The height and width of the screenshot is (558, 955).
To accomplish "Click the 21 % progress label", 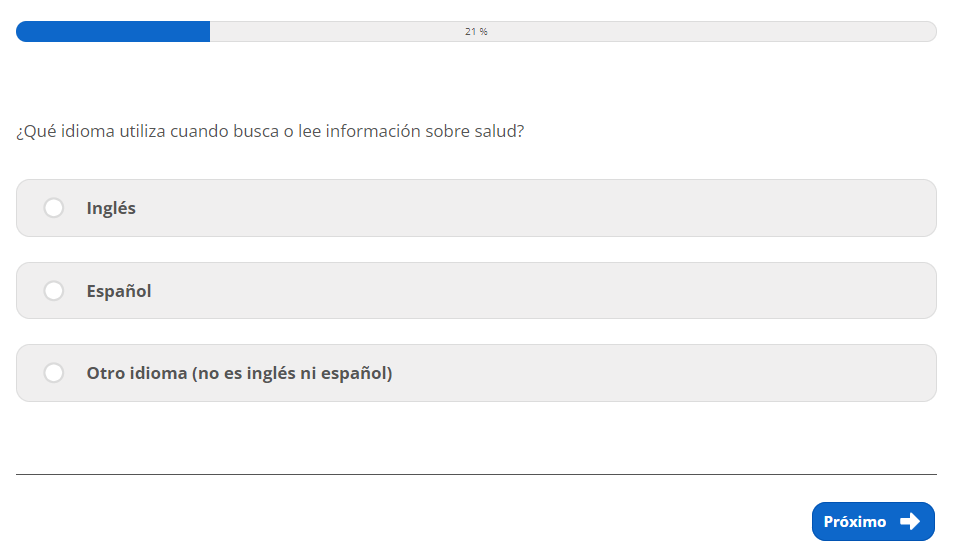I will pyautogui.click(x=476, y=32).
